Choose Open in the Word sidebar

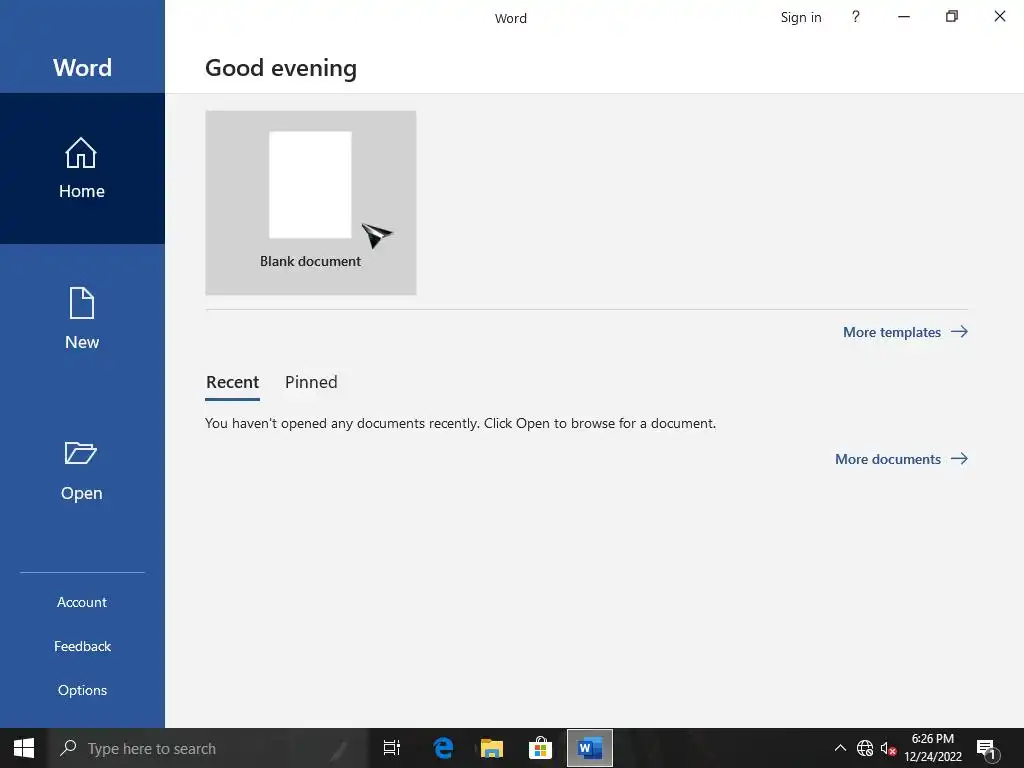pos(82,470)
